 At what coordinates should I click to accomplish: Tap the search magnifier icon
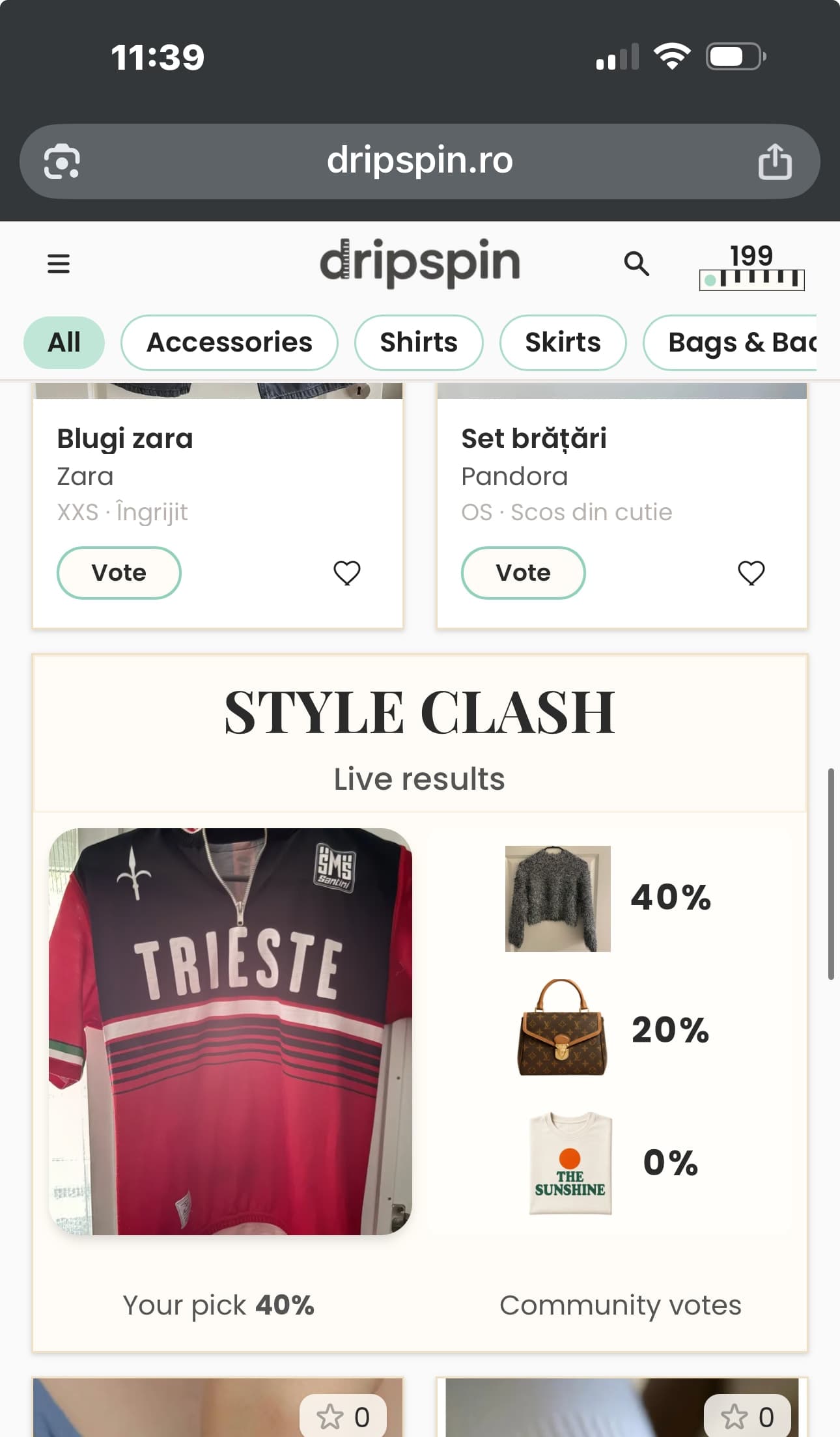pyautogui.click(x=636, y=264)
